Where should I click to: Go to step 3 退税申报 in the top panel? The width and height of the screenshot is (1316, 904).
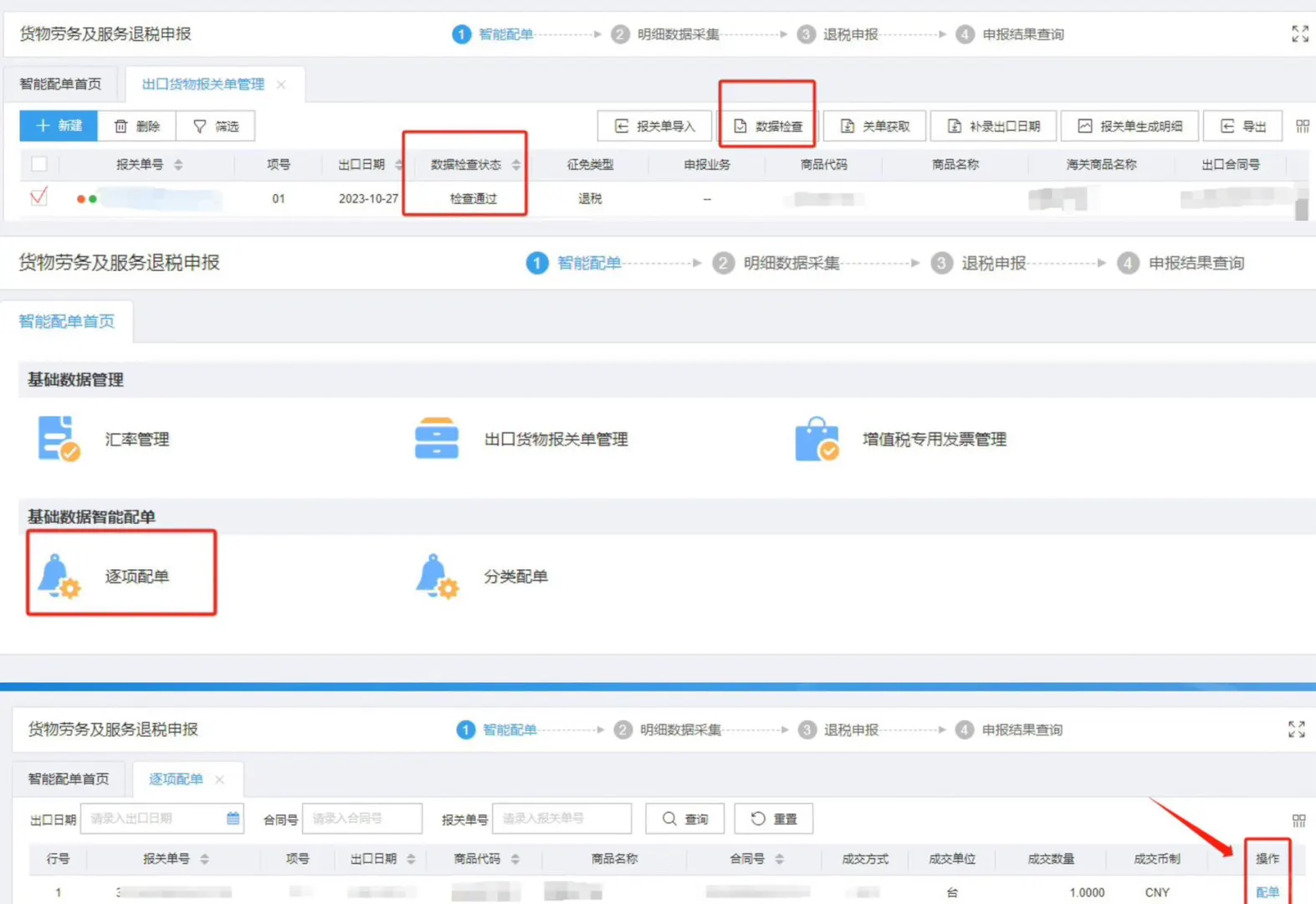pyautogui.click(x=838, y=34)
